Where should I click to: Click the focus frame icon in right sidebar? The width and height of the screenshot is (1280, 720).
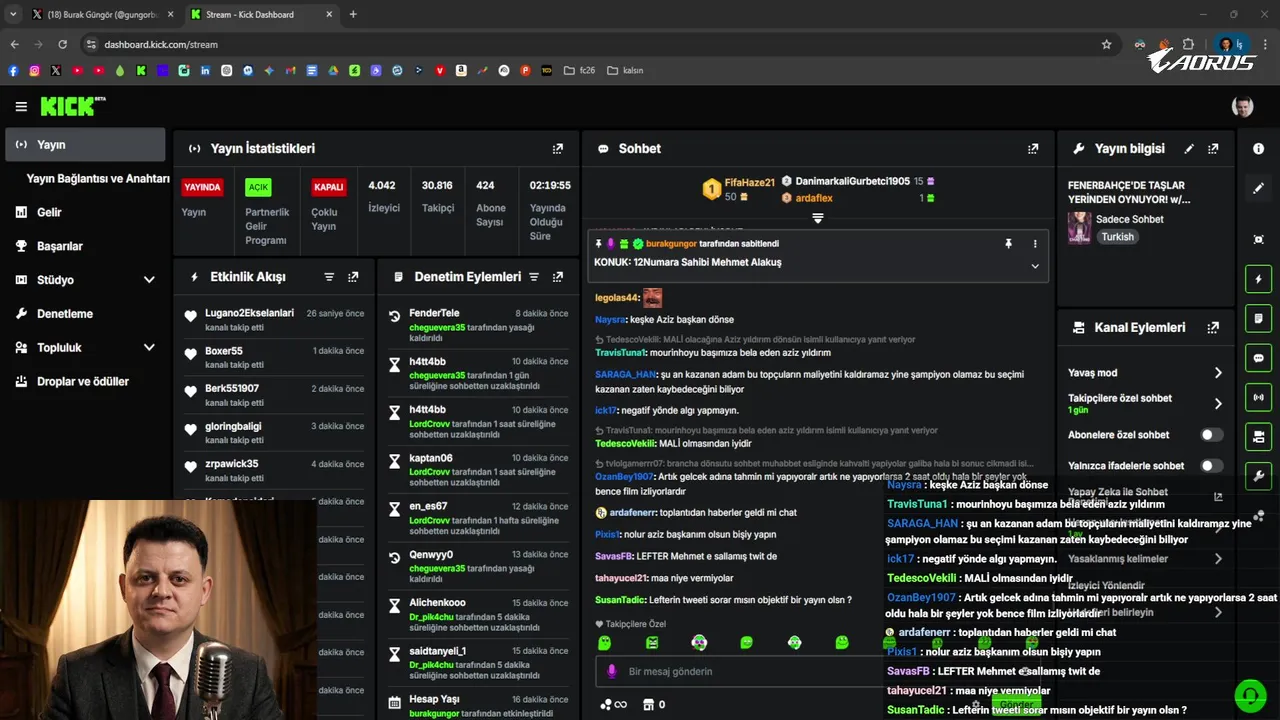pyautogui.click(x=1258, y=240)
